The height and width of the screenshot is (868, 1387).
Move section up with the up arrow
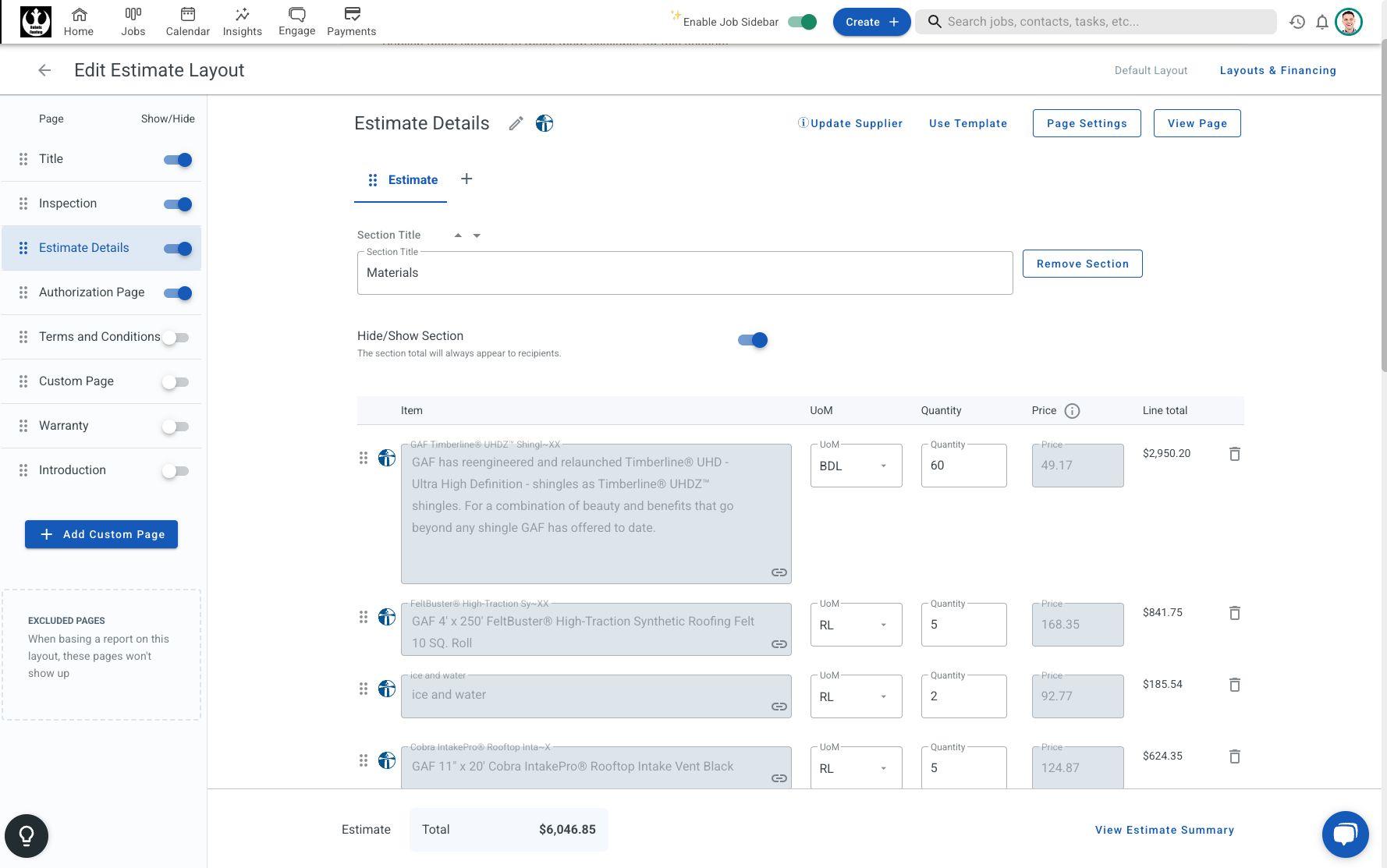458,236
